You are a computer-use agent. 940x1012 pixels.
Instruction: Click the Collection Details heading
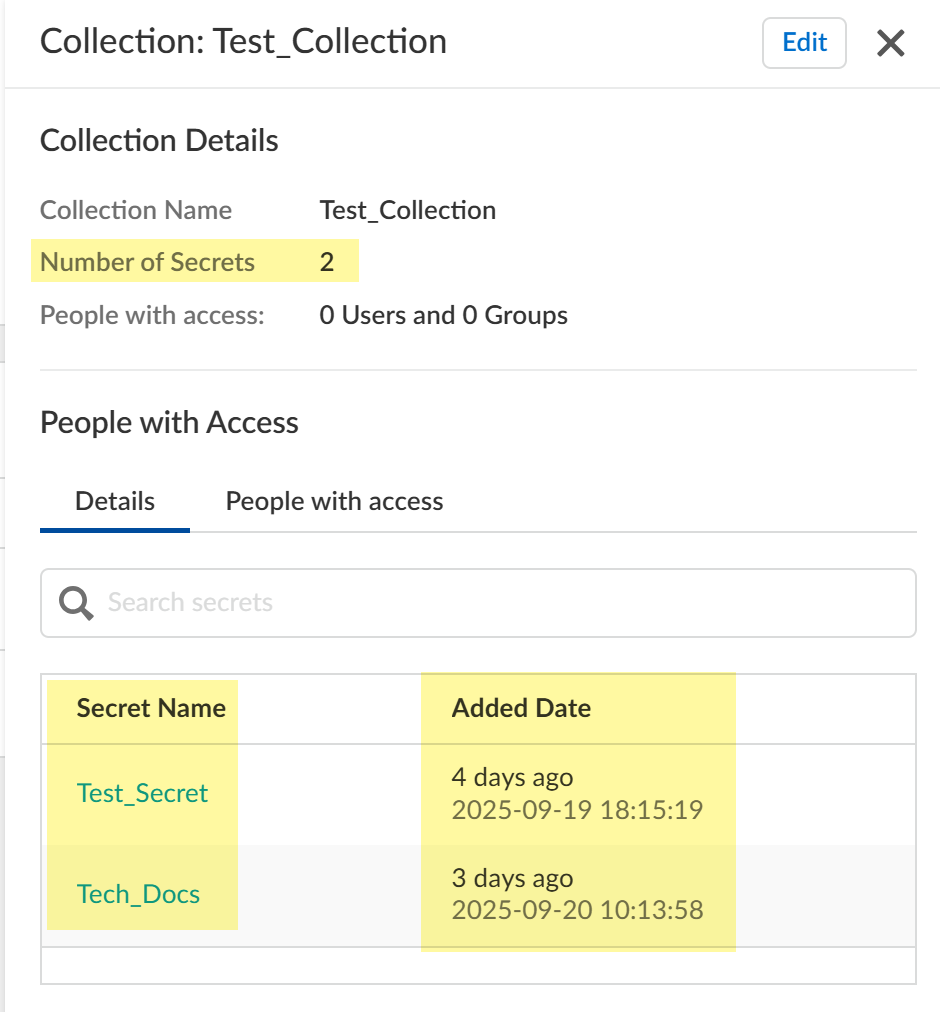[159, 141]
